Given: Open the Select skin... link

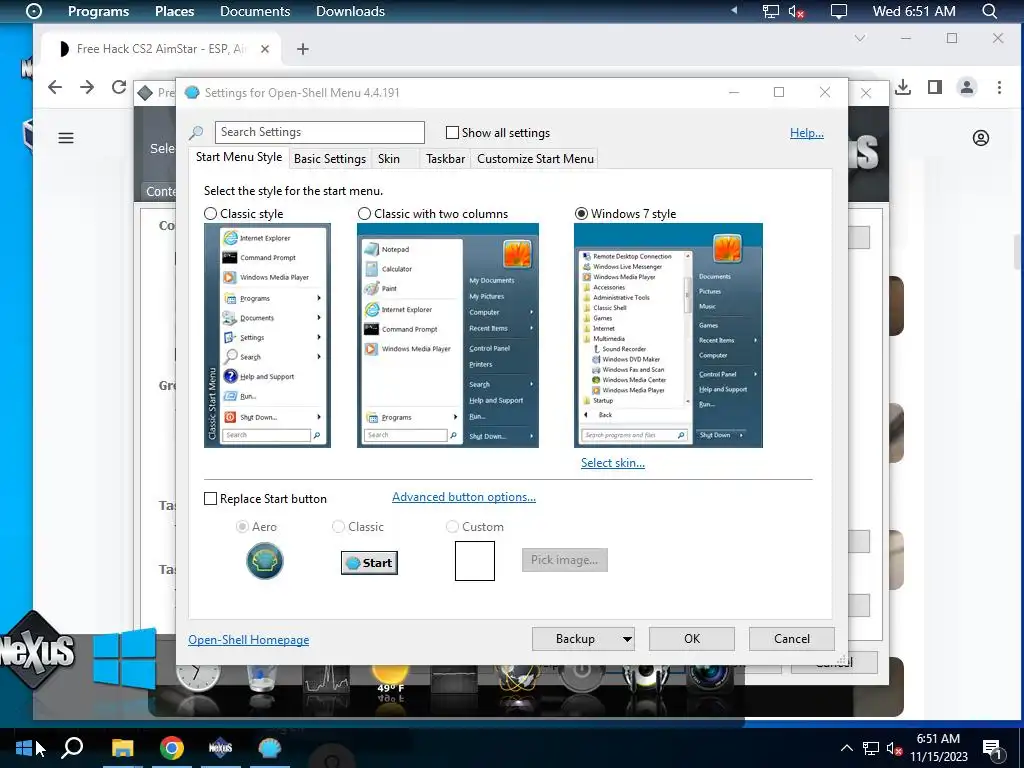Looking at the screenshot, I should pos(613,463).
